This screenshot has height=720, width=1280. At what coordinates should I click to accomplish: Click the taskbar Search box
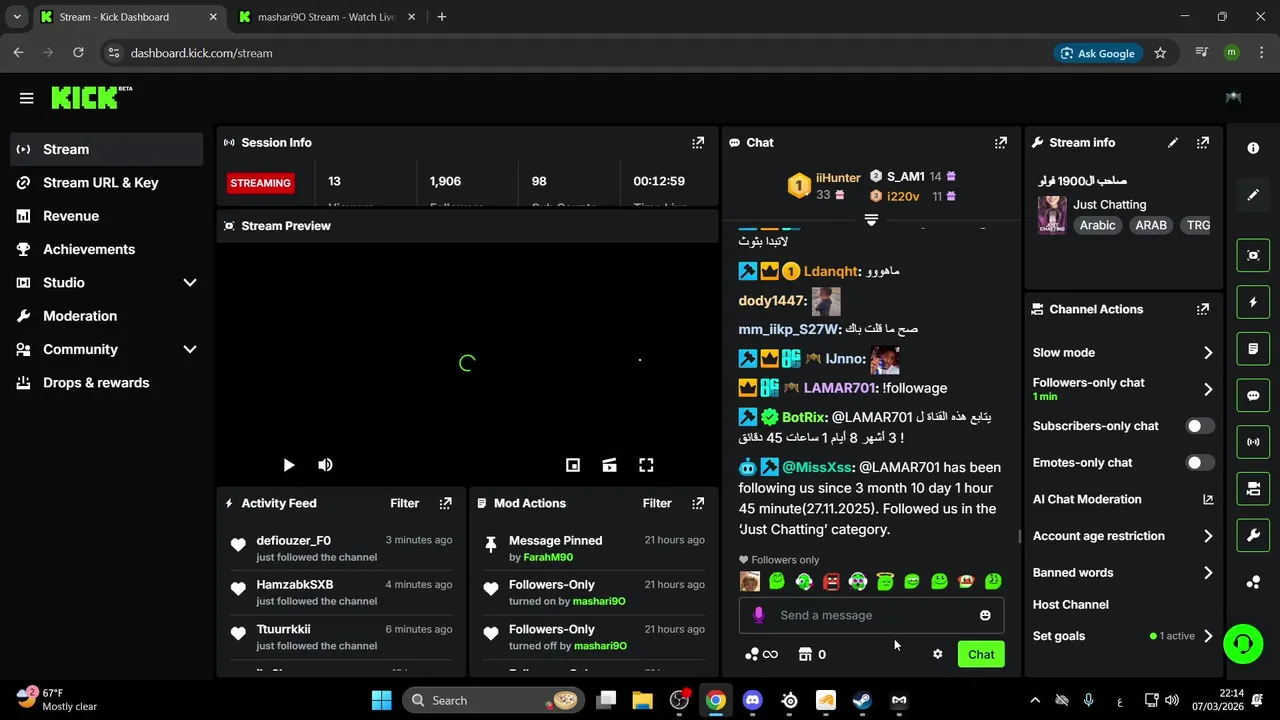pyautogui.click(x=495, y=700)
